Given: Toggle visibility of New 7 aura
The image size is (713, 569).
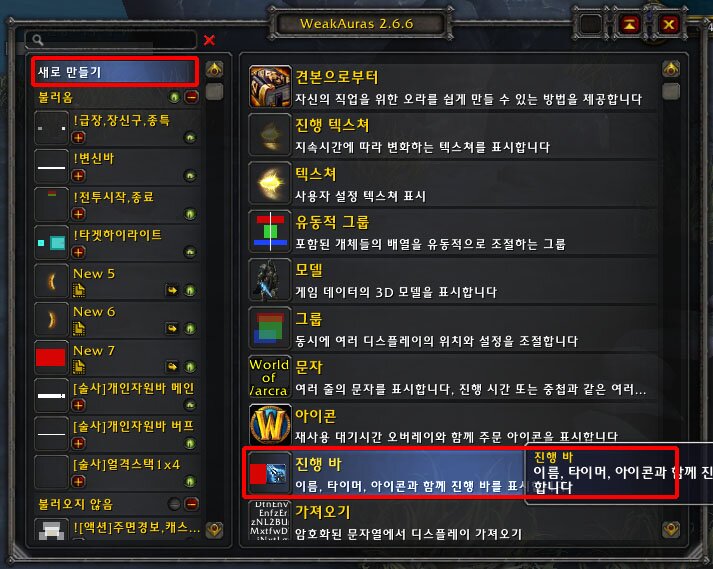Looking at the screenshot, I should coord(190,367).
